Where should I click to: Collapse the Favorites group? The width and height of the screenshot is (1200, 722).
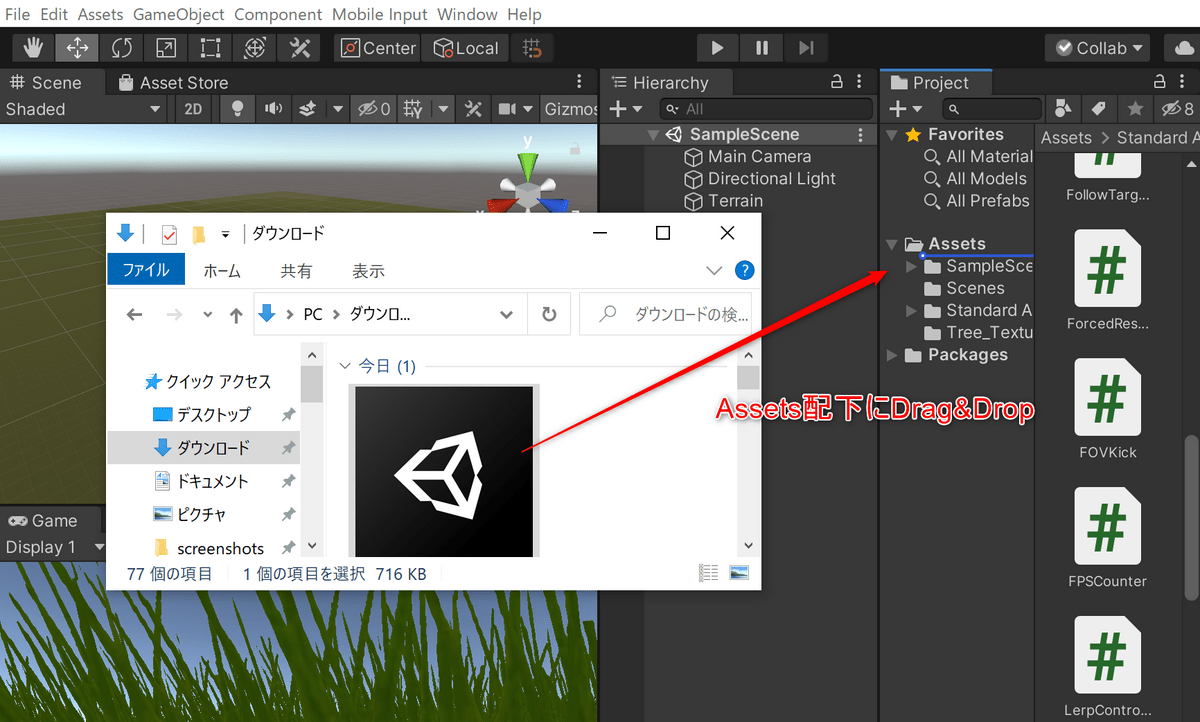(x=892, y=135)
